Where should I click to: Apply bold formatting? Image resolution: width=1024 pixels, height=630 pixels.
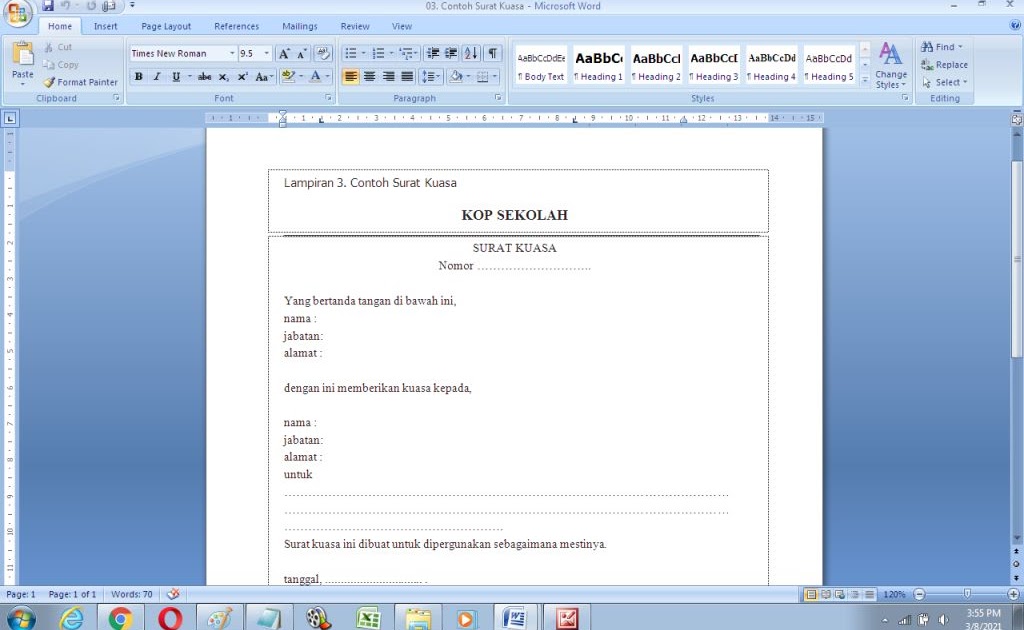click(x=138, y=75)
